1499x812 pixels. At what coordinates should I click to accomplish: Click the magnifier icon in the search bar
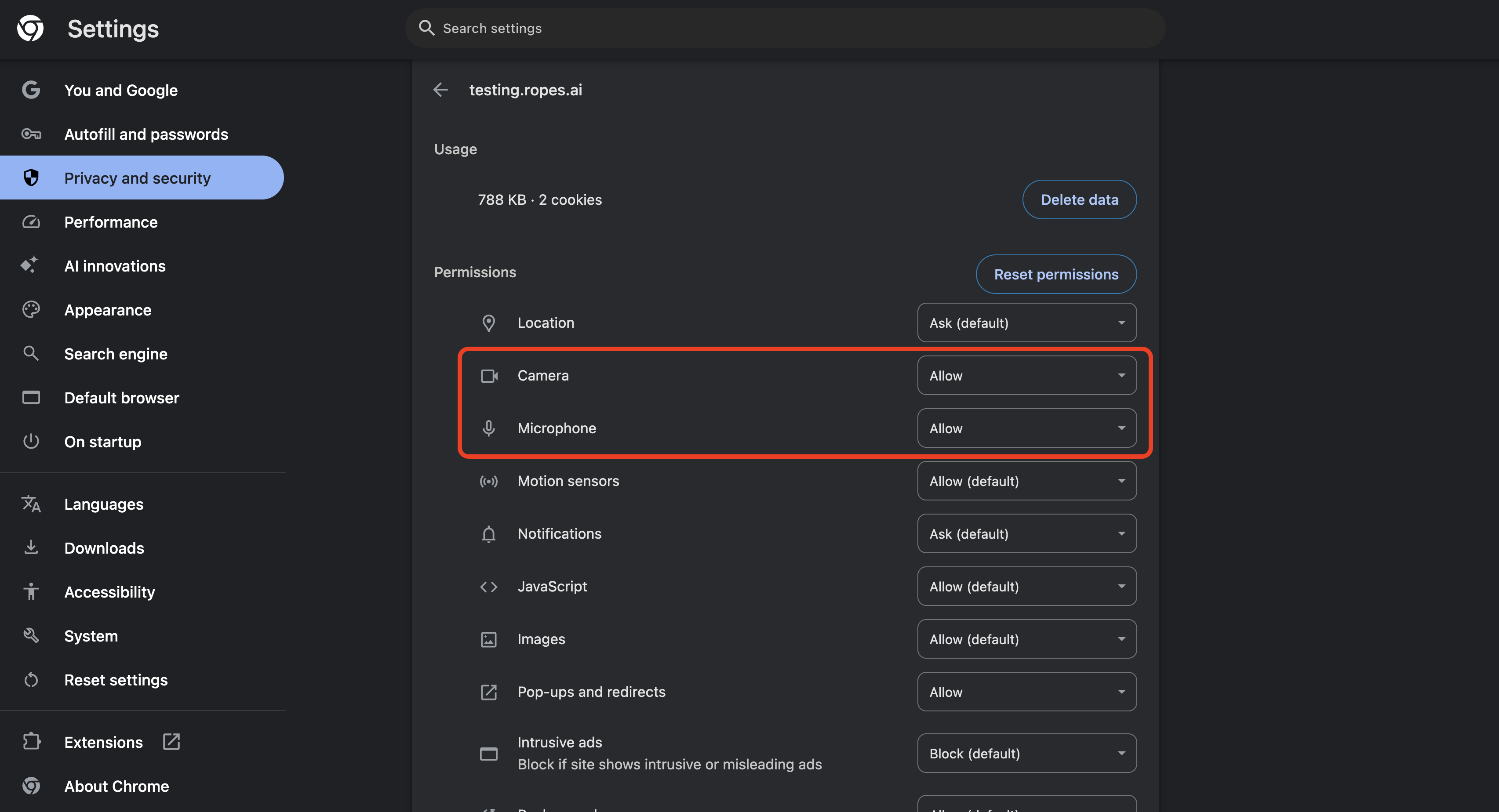(x=426, y=28)
